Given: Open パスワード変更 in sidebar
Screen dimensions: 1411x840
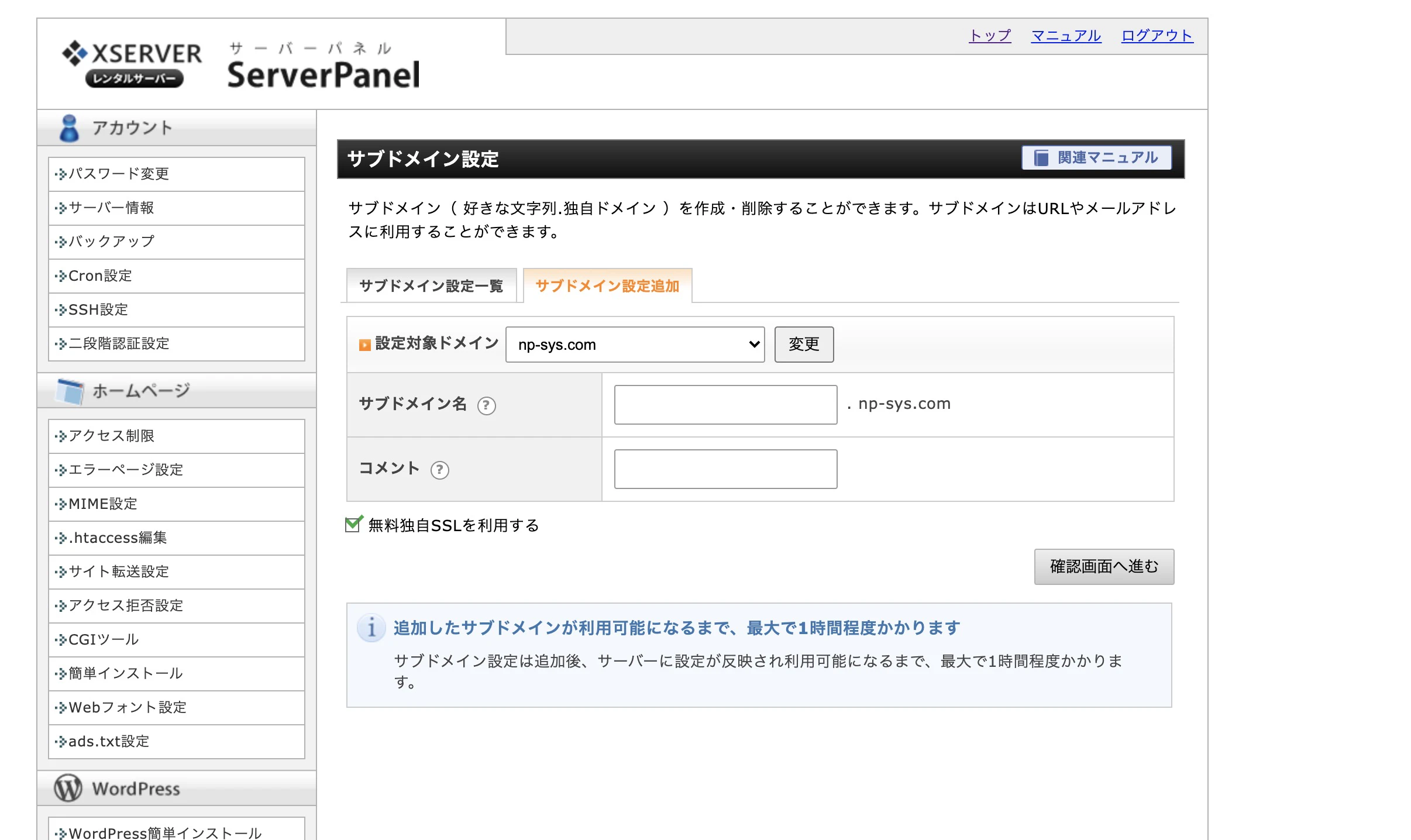Looking at the screenshot, I should click(177, 174).
